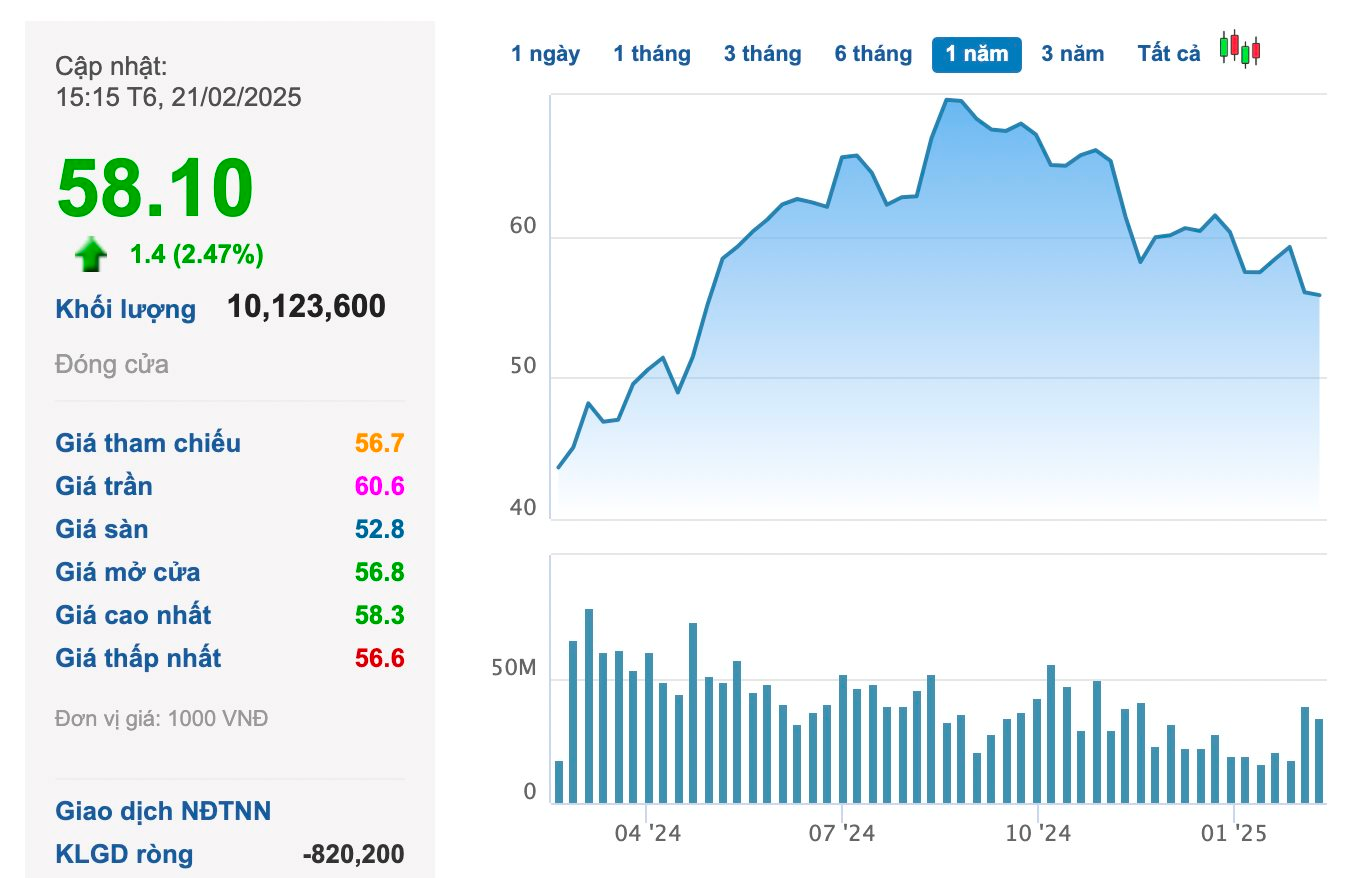Image resolution: width=1358 pixels, height=878 pixels.
Task: Click the Đơn vị giá: 1000 VNĐ note
Action: [x=162, y=718]
